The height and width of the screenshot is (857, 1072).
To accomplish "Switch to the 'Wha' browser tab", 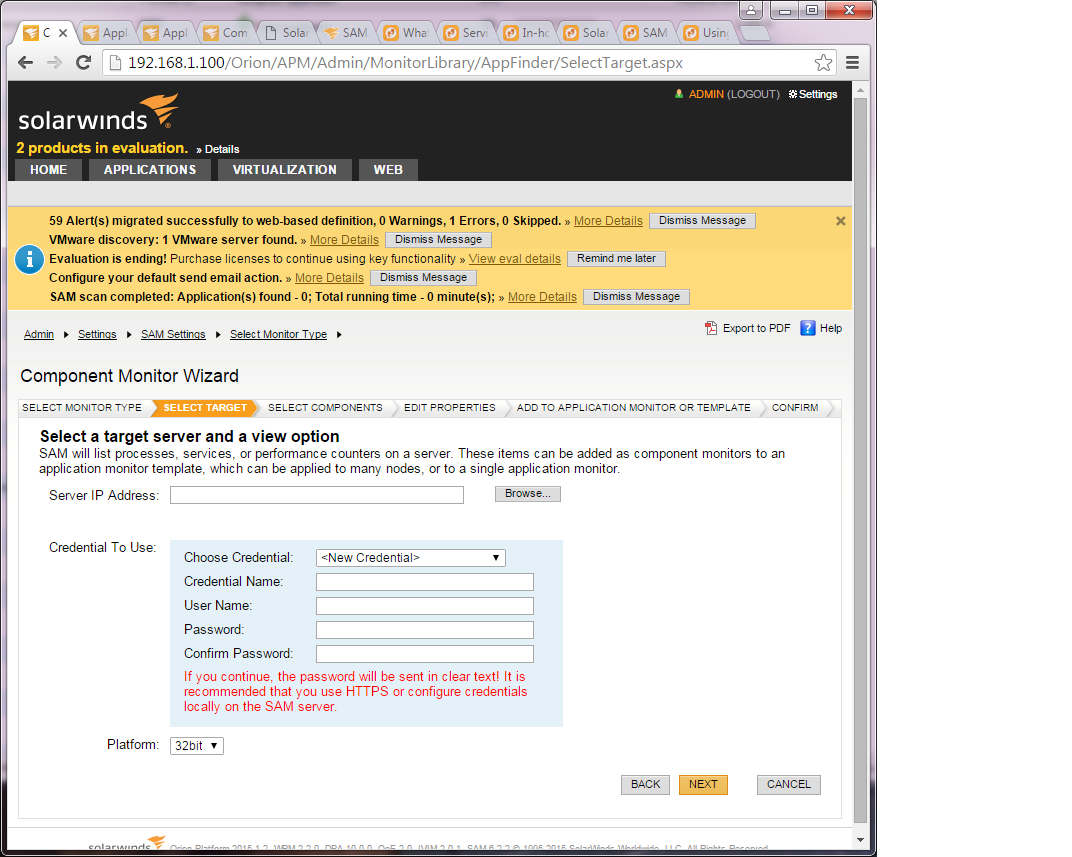I will coord(407,32).
